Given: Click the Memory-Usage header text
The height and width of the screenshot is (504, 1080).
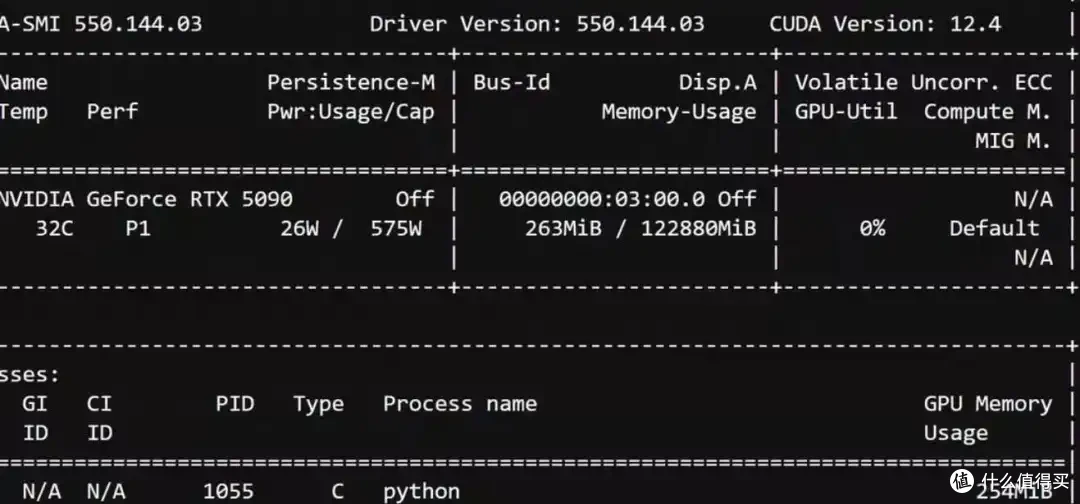Looking at the screenshot, I should [679, 112].
